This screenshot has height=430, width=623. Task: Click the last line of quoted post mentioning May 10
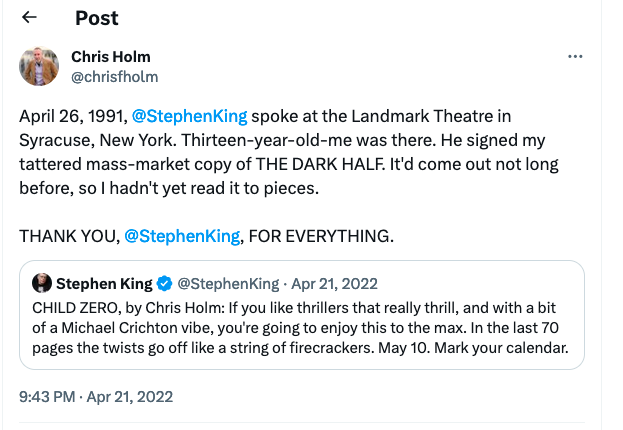pyautogui.click(x=300, y=348)
